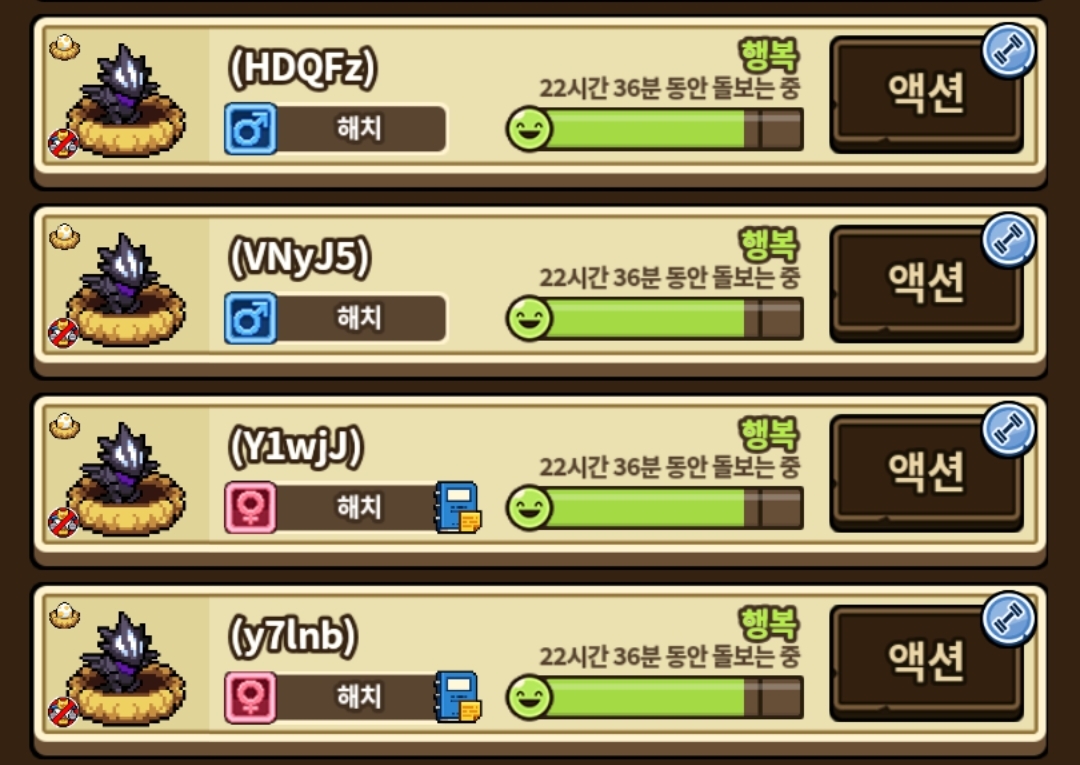Open the blue notebook icon on Y1wjJ

tap(457, 507)
